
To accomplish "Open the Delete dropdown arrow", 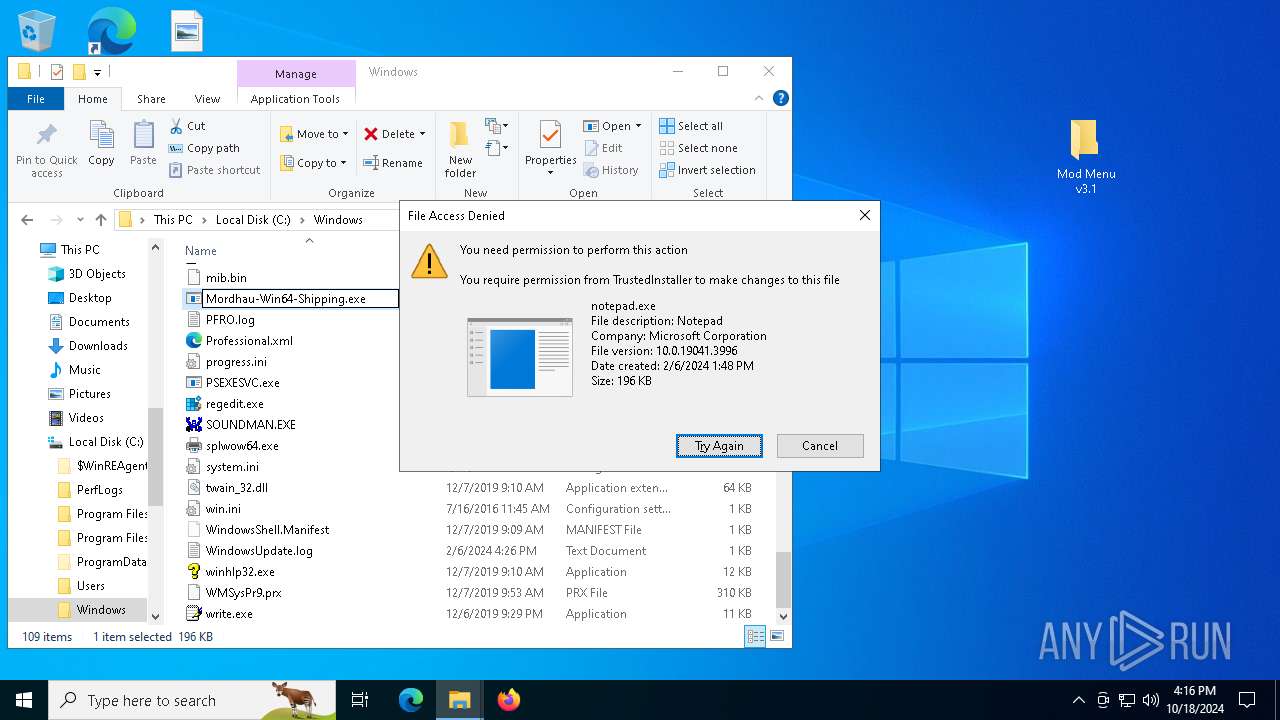I will click(x=422, y=134).
